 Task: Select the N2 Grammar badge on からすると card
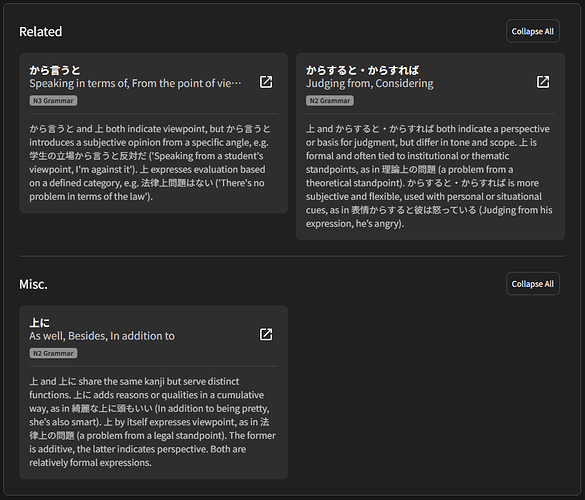330,101
